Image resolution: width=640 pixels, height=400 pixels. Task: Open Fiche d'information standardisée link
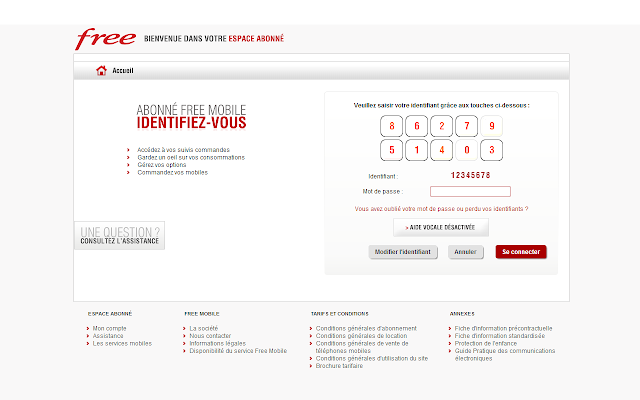click(500, 336)
